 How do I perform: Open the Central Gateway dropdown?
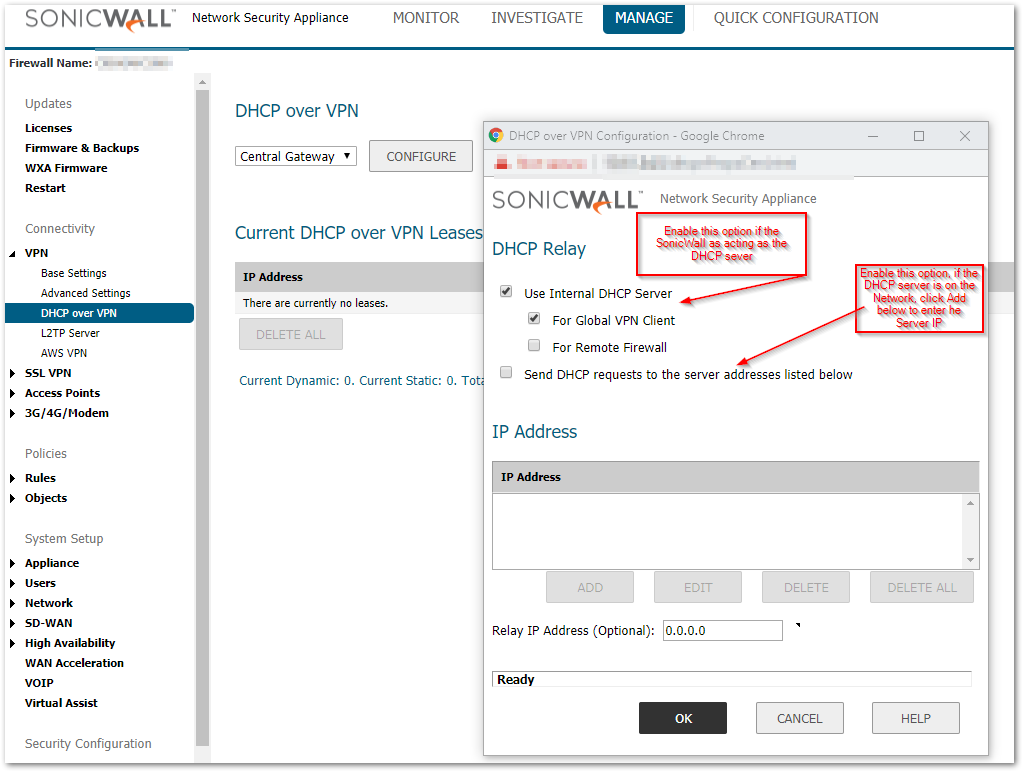tap(296, 156)
